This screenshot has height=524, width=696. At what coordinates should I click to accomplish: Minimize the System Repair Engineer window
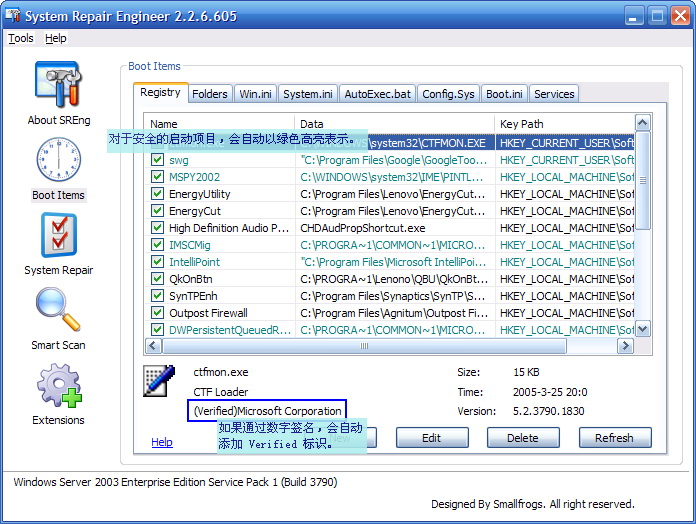(x=633, y=16)
